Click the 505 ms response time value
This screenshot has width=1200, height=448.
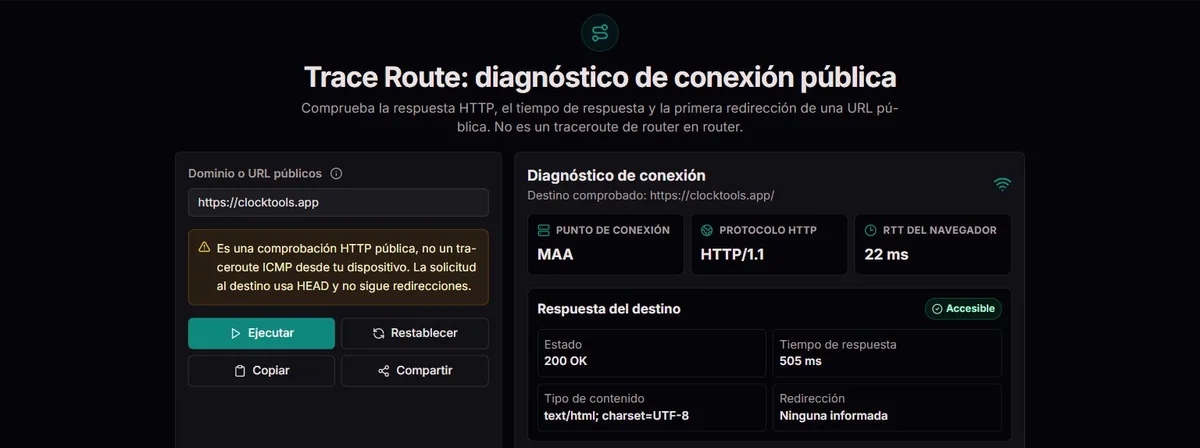pyautogui.click(x=800, y=360)
